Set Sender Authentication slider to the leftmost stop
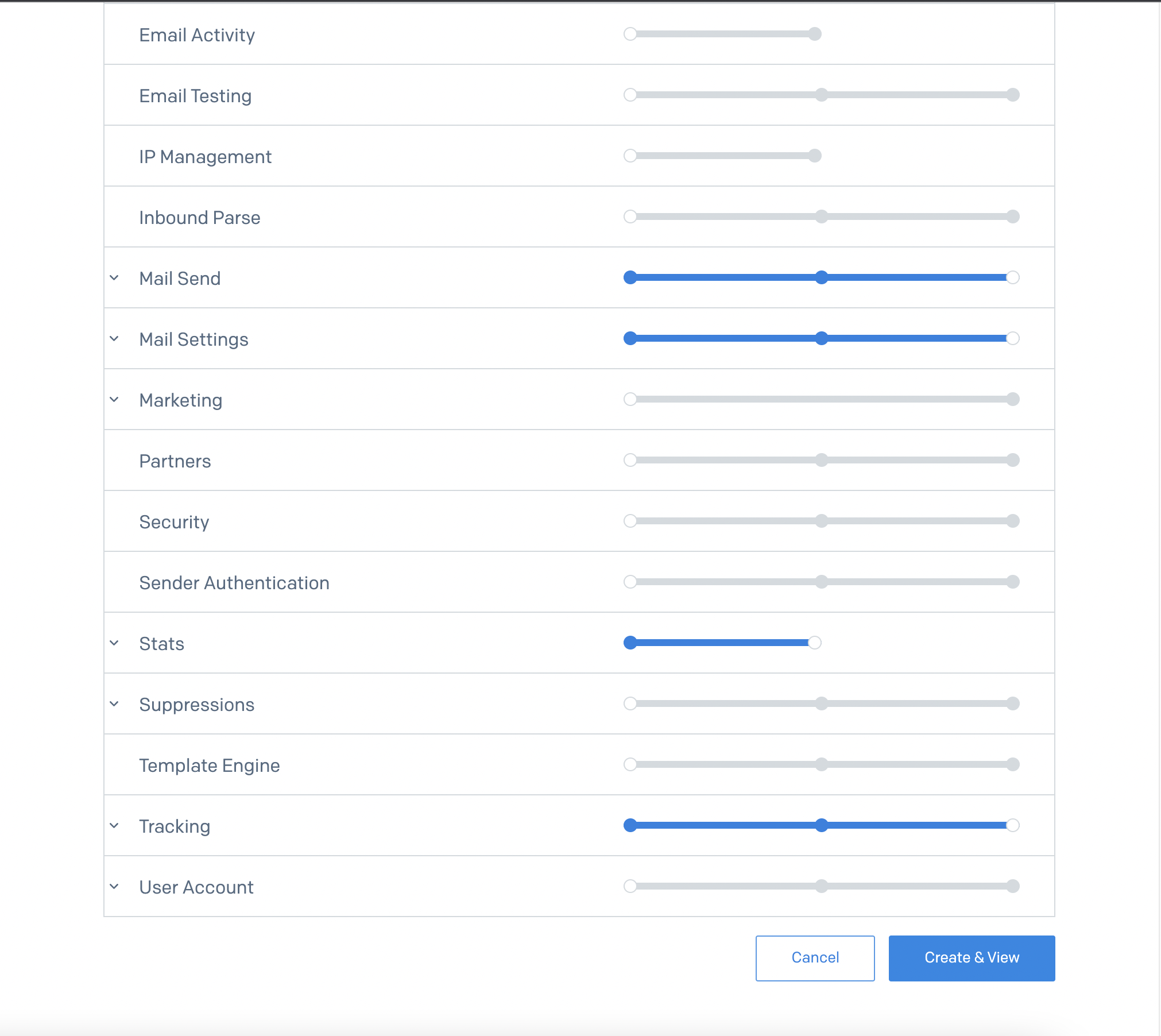The height and width of the screenshot is (1036, 1161). pyautogui.click(x=630, y=582)
